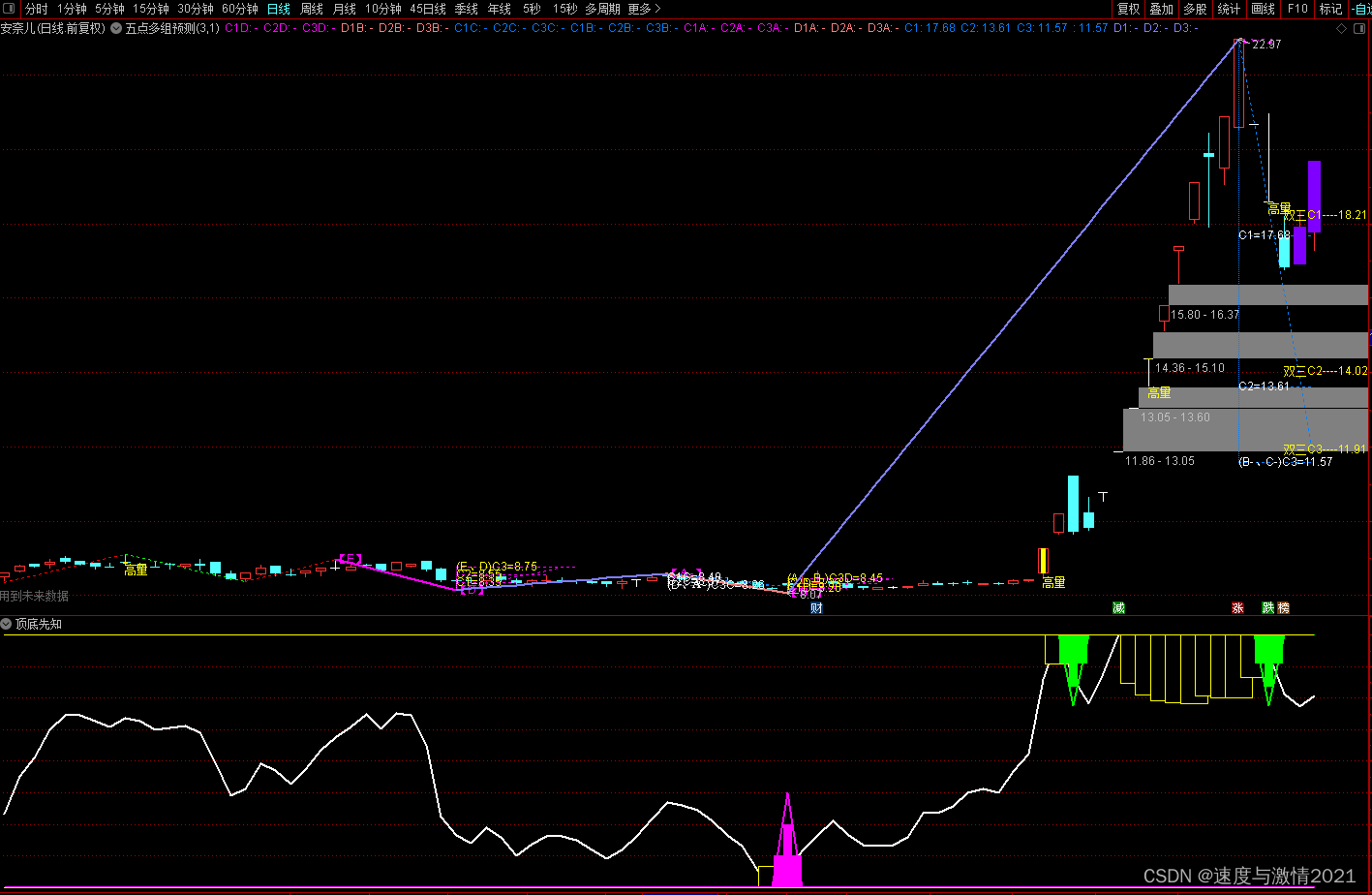
Task: Switch to 5秒 period
Action: click(x=532, y=9)
